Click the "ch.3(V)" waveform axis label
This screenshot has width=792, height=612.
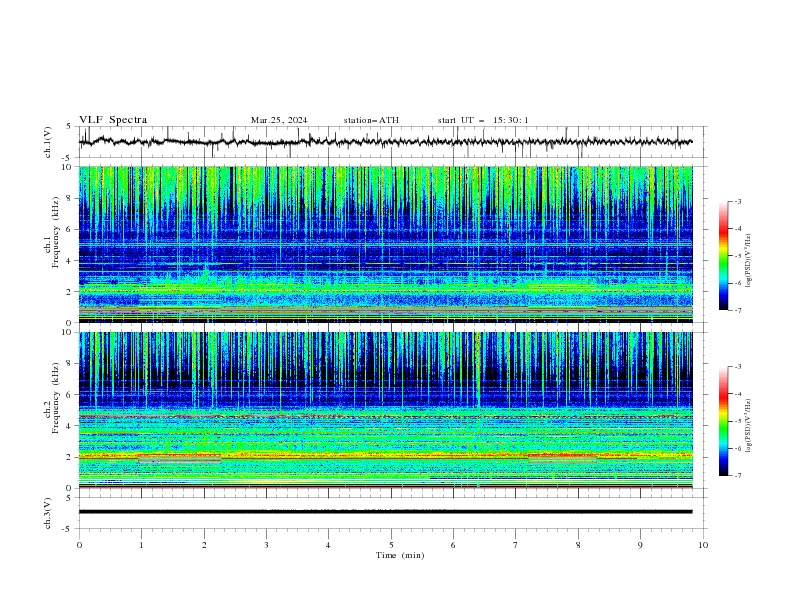[x=48, y=513]
